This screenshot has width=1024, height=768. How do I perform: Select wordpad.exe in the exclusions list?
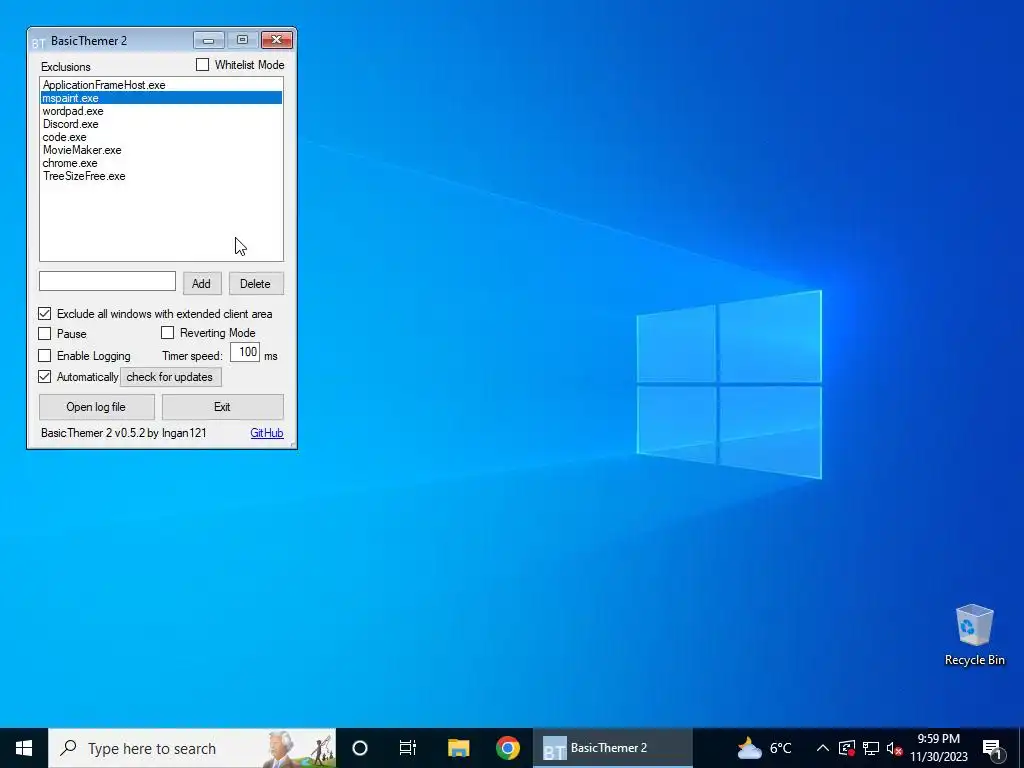(x=161, y=111)
